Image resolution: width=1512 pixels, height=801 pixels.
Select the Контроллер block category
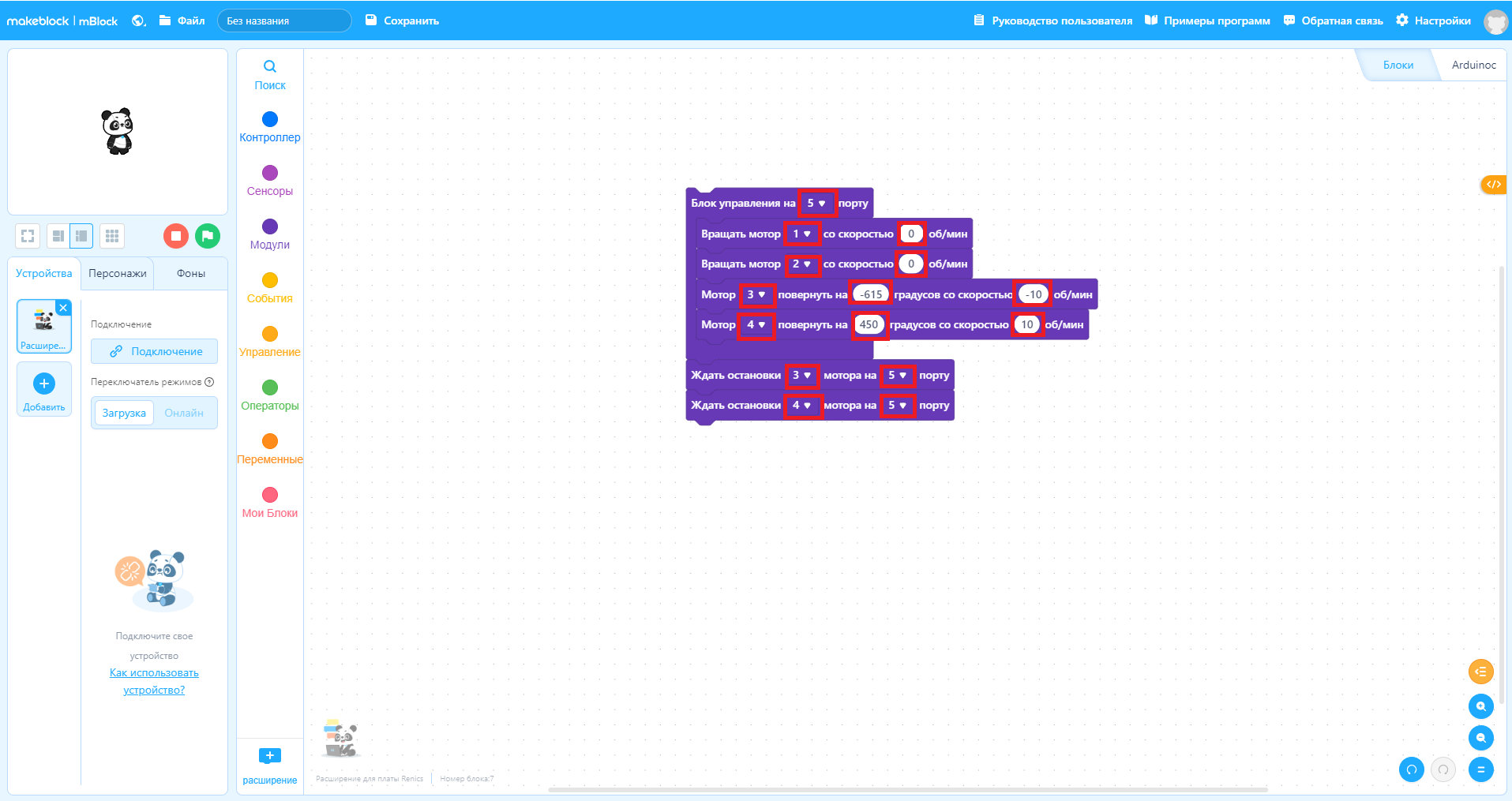[x=270, y=127]
